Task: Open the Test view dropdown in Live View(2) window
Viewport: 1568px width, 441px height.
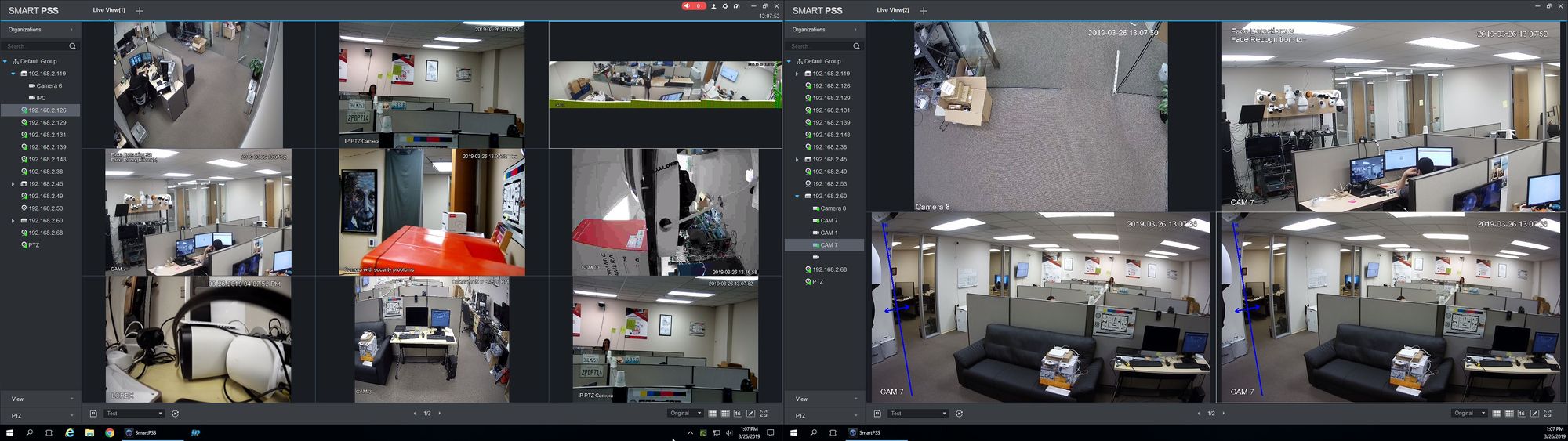Action: tap(920, 414)
